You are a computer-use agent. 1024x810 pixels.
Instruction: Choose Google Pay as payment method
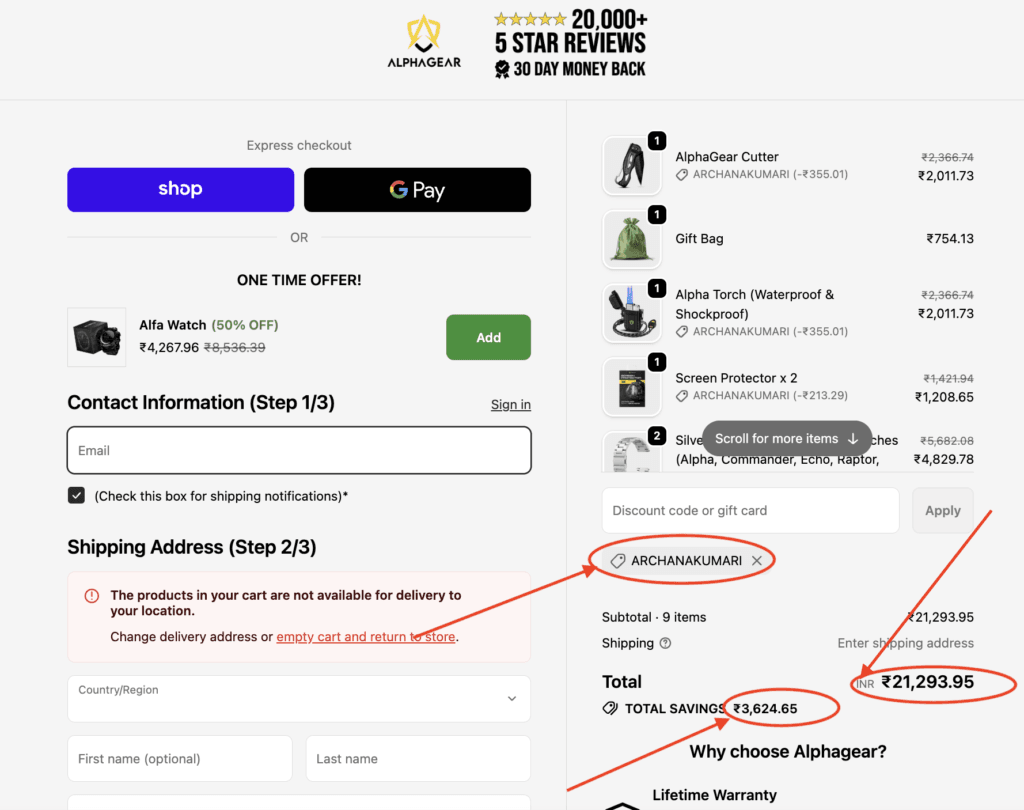click(x=417, y=190)
